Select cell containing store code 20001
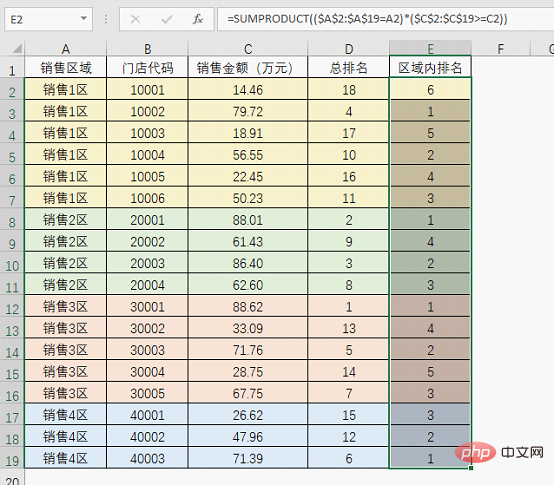Image resolution: width=554 pixels, height=485 pixels. click(x=147, y=220)
